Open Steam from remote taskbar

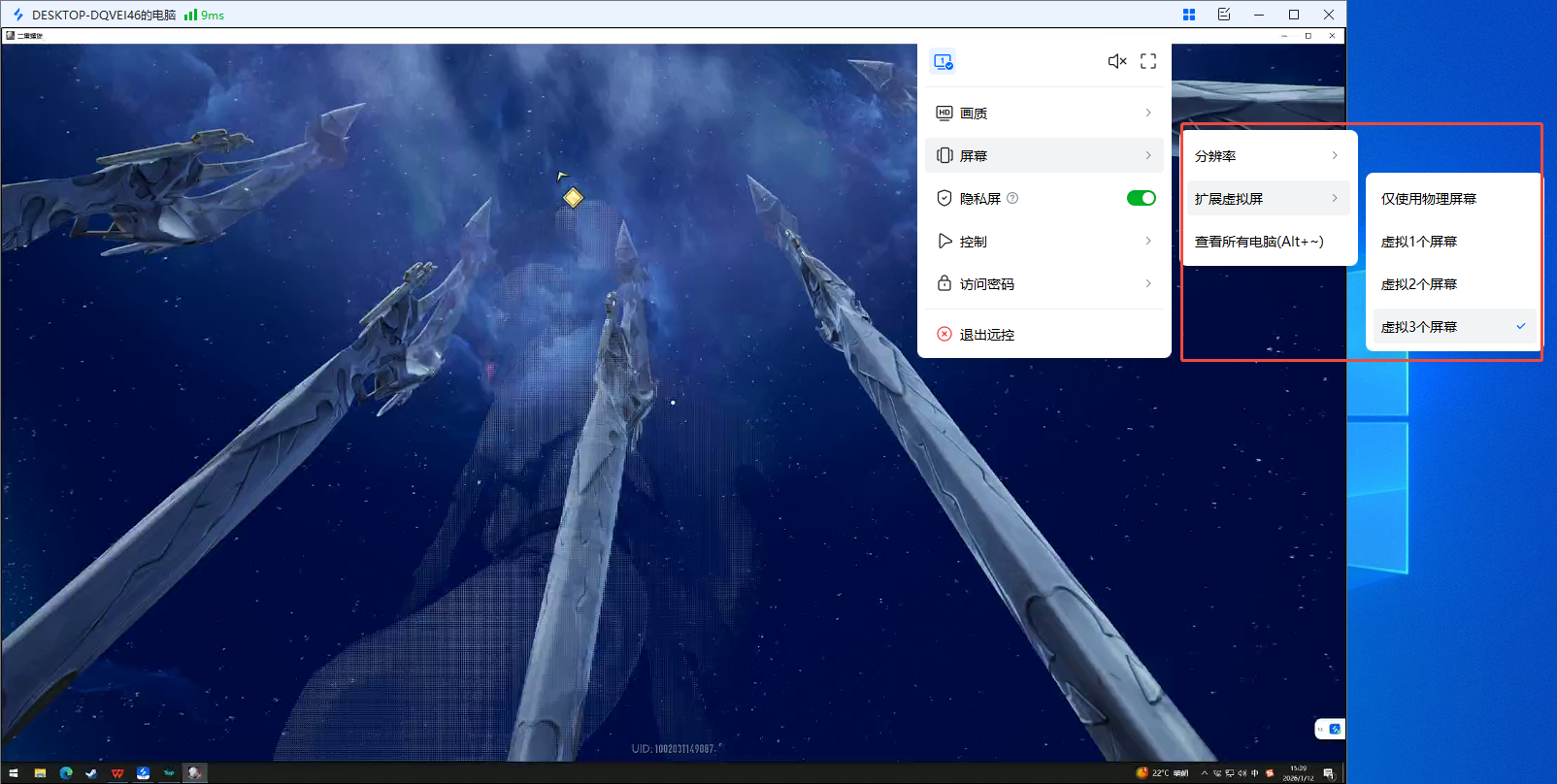[x=91, y=773]
